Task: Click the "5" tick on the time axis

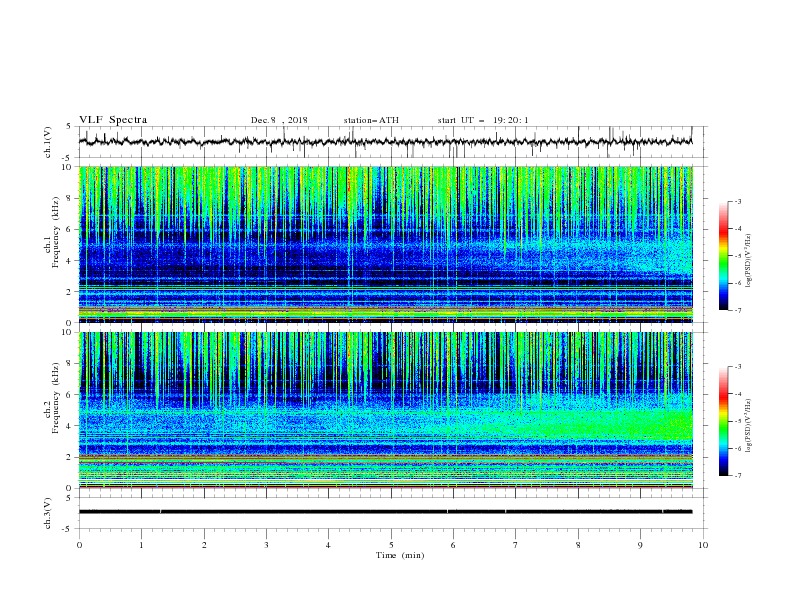Action: pos(391,545)
